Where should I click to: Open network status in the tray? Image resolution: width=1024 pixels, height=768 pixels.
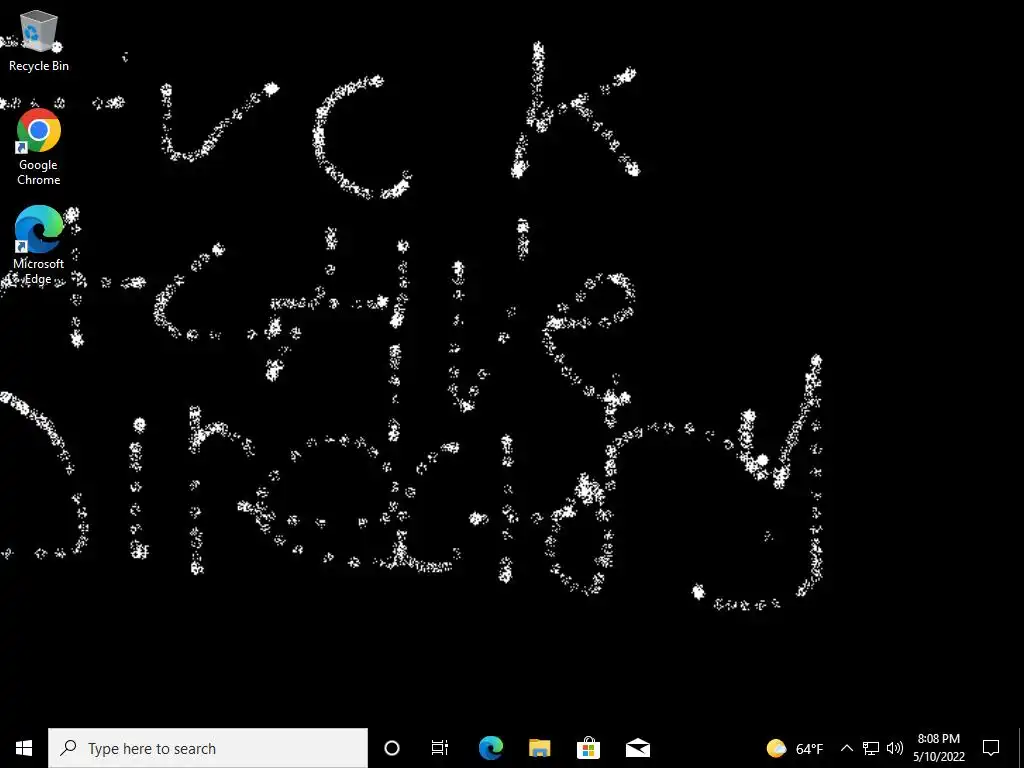pyautogui.click(x=871, y=748)
